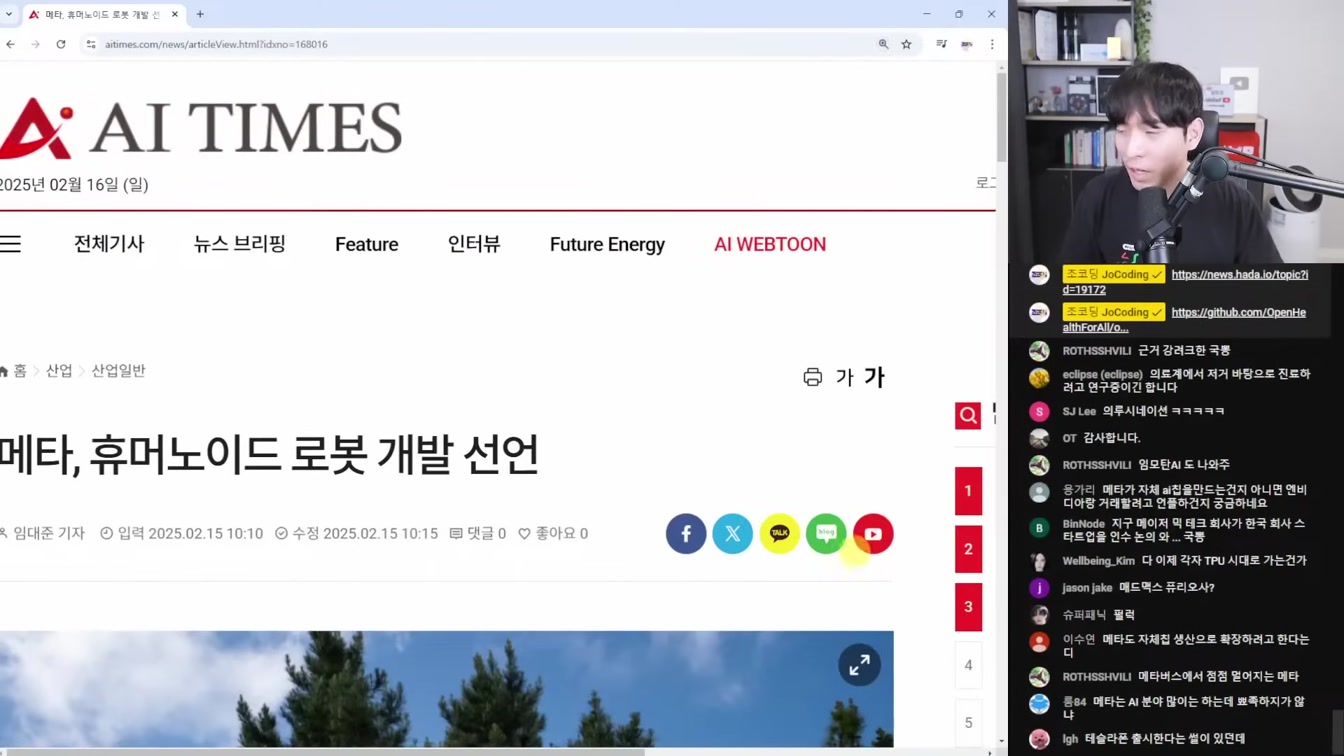Like the article with 좋아요 heart
This screenshot has width=1344, height=756.
pyautogui.click(x=553, y=534)
